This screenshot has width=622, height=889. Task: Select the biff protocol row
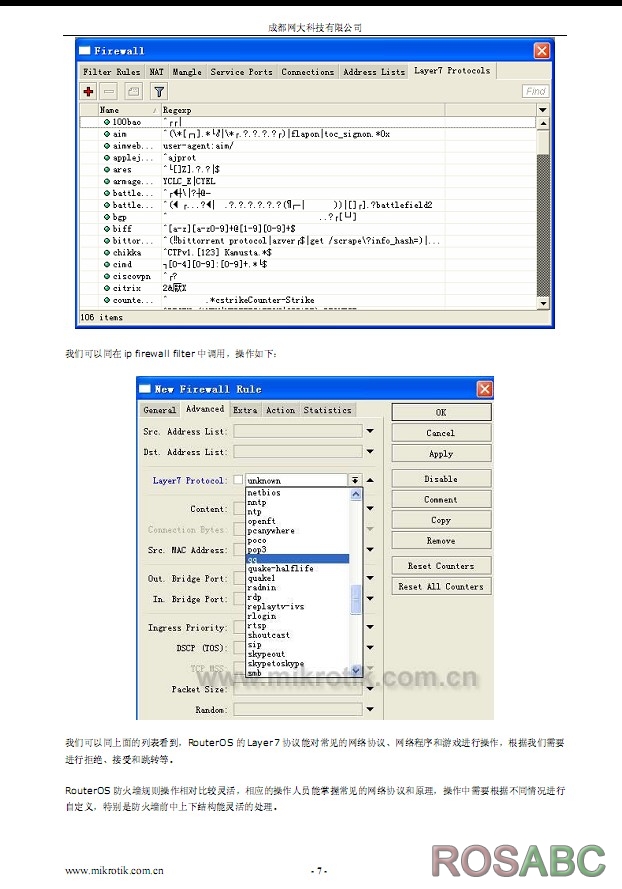point(308,228)
